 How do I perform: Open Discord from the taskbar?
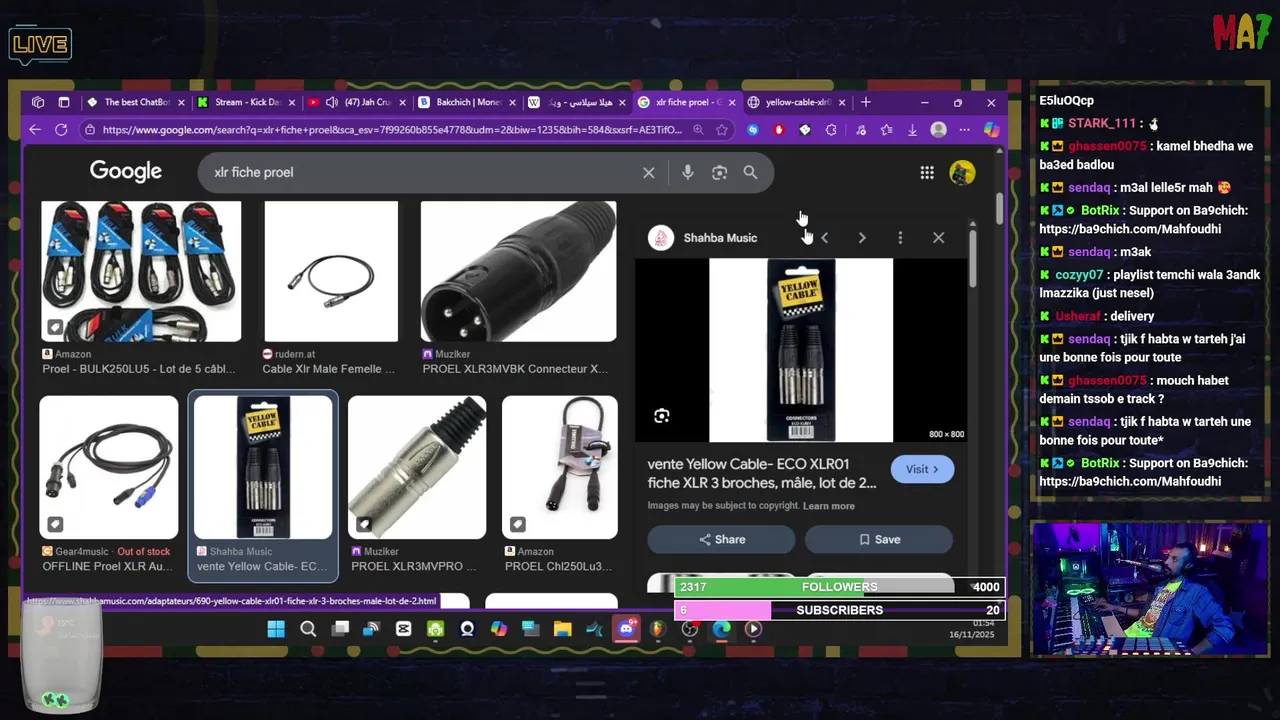(627, 629)
